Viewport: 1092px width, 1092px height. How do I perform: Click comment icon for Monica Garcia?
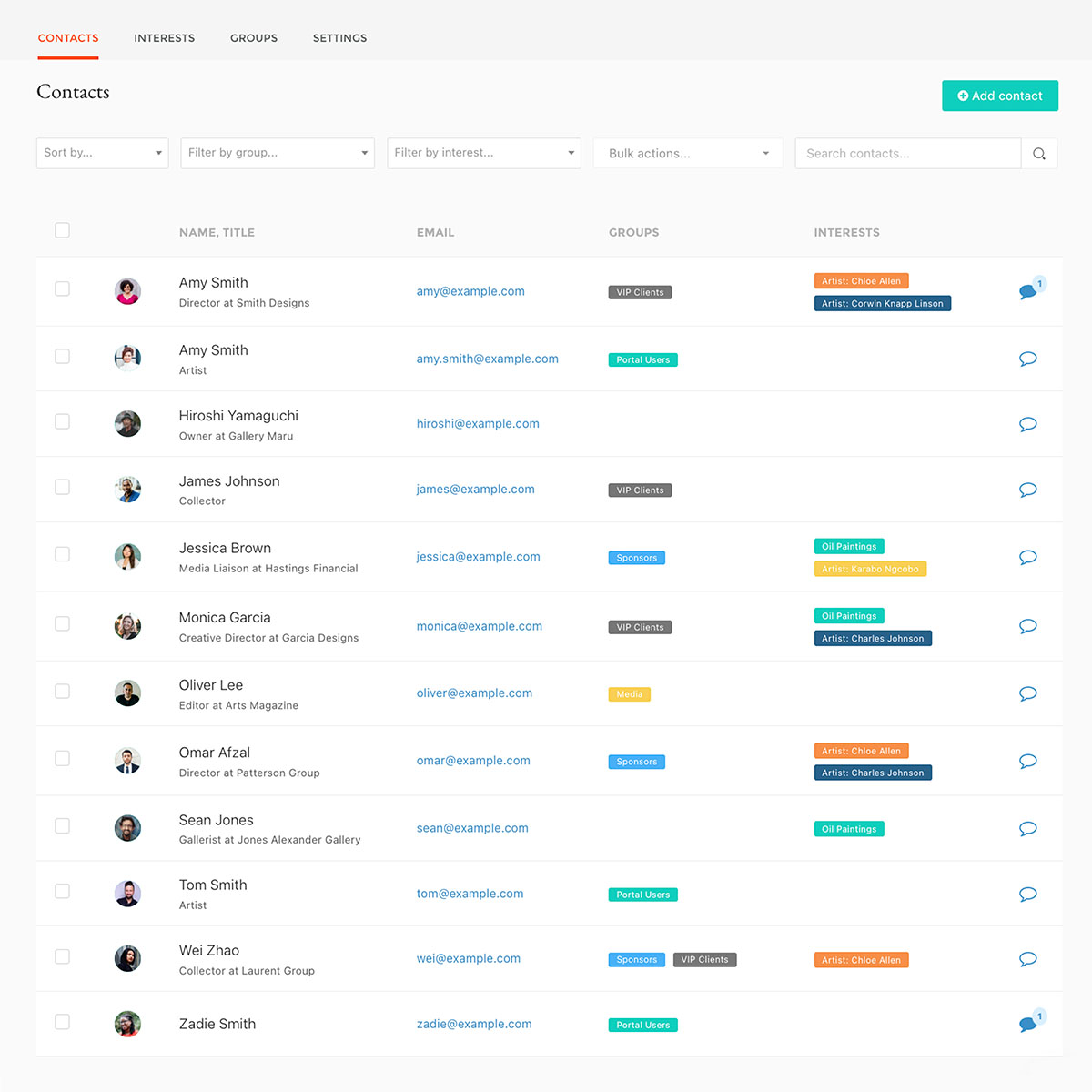(1028, 626)
